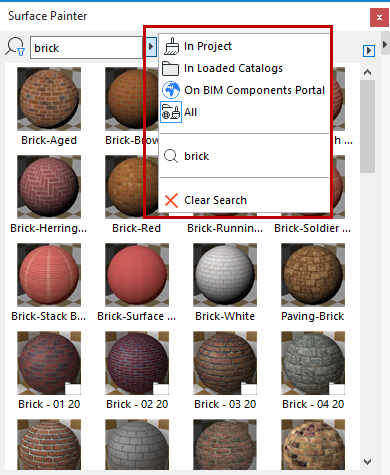Screen dimensions: 390x475
Task: Open the search options dropdown arrow
Action: point(151,47)
